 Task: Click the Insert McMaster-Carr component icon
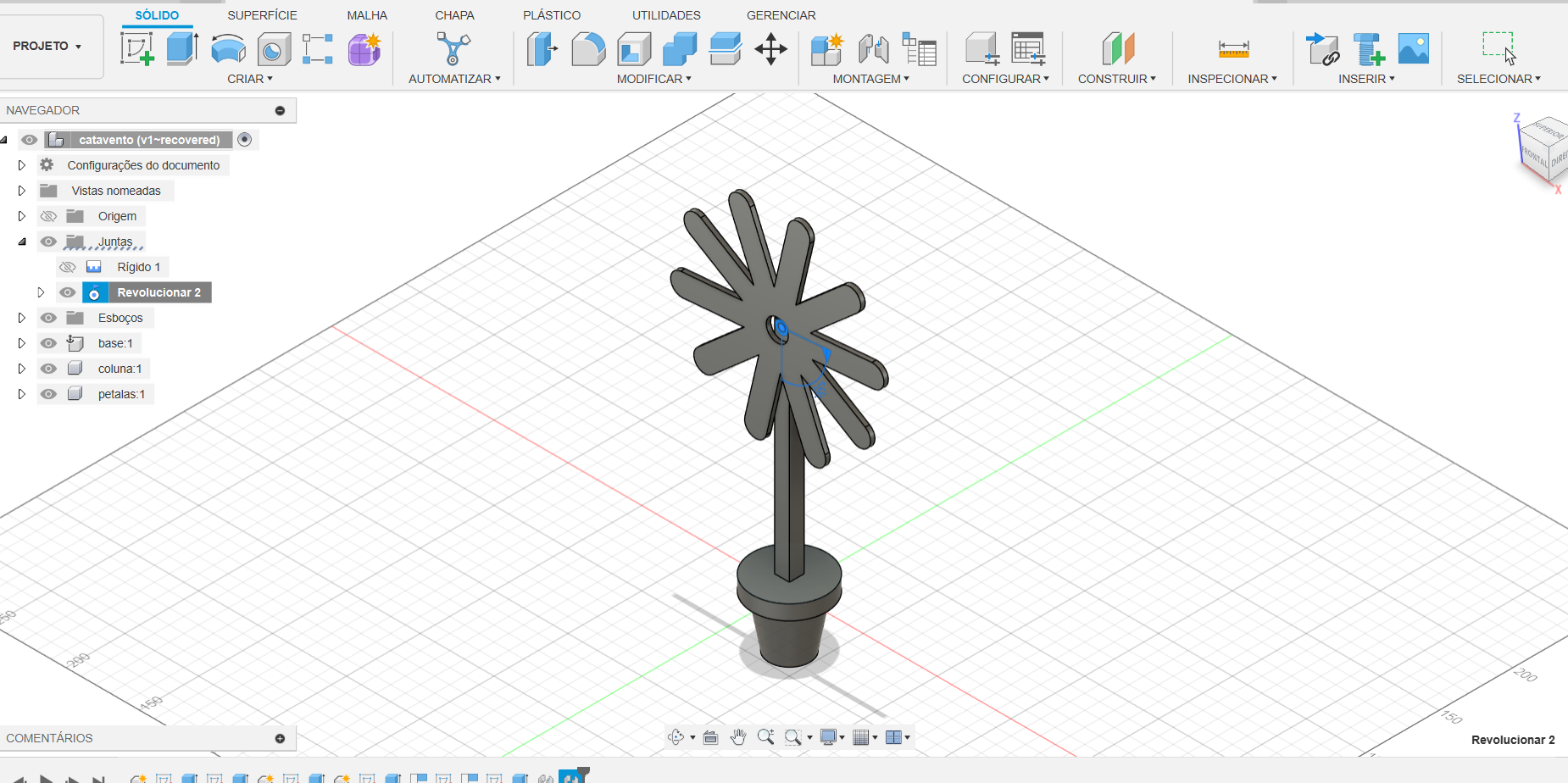pyautogui.click(x=1368, y=49)
